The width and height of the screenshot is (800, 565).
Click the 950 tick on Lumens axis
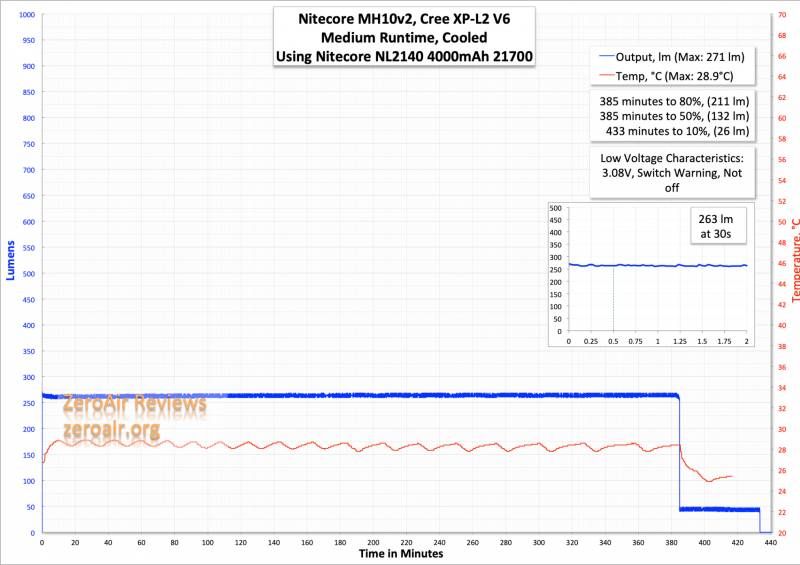tap(29, 40)
